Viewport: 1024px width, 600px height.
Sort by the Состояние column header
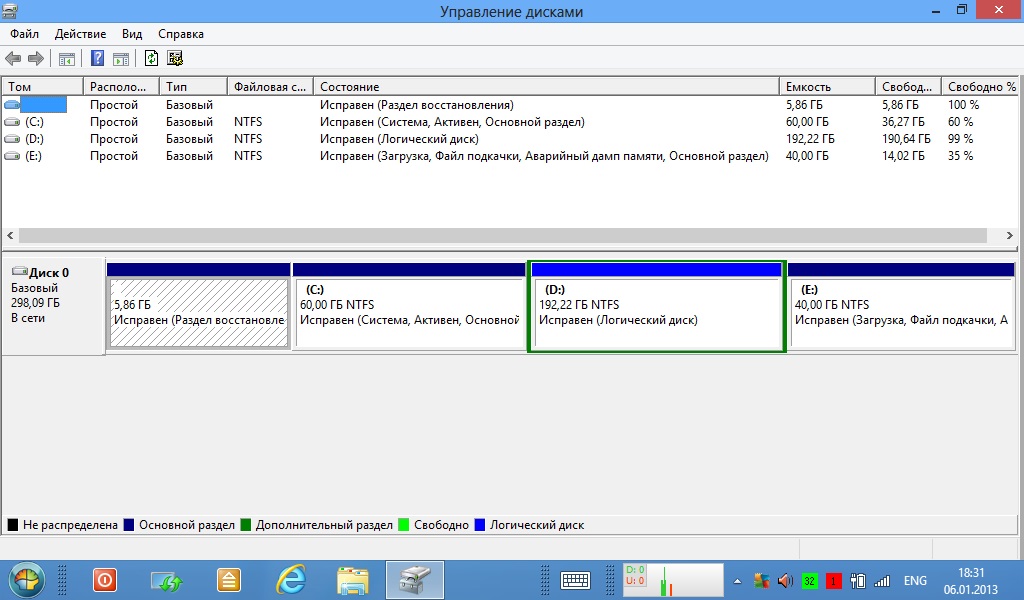546,86
